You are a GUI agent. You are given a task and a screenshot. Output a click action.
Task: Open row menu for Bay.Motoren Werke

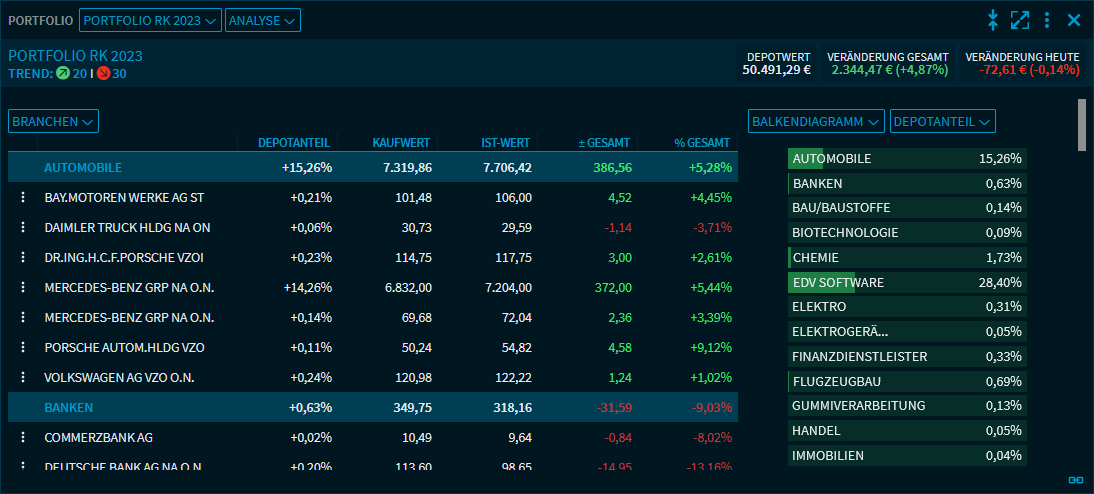point(21,198)
